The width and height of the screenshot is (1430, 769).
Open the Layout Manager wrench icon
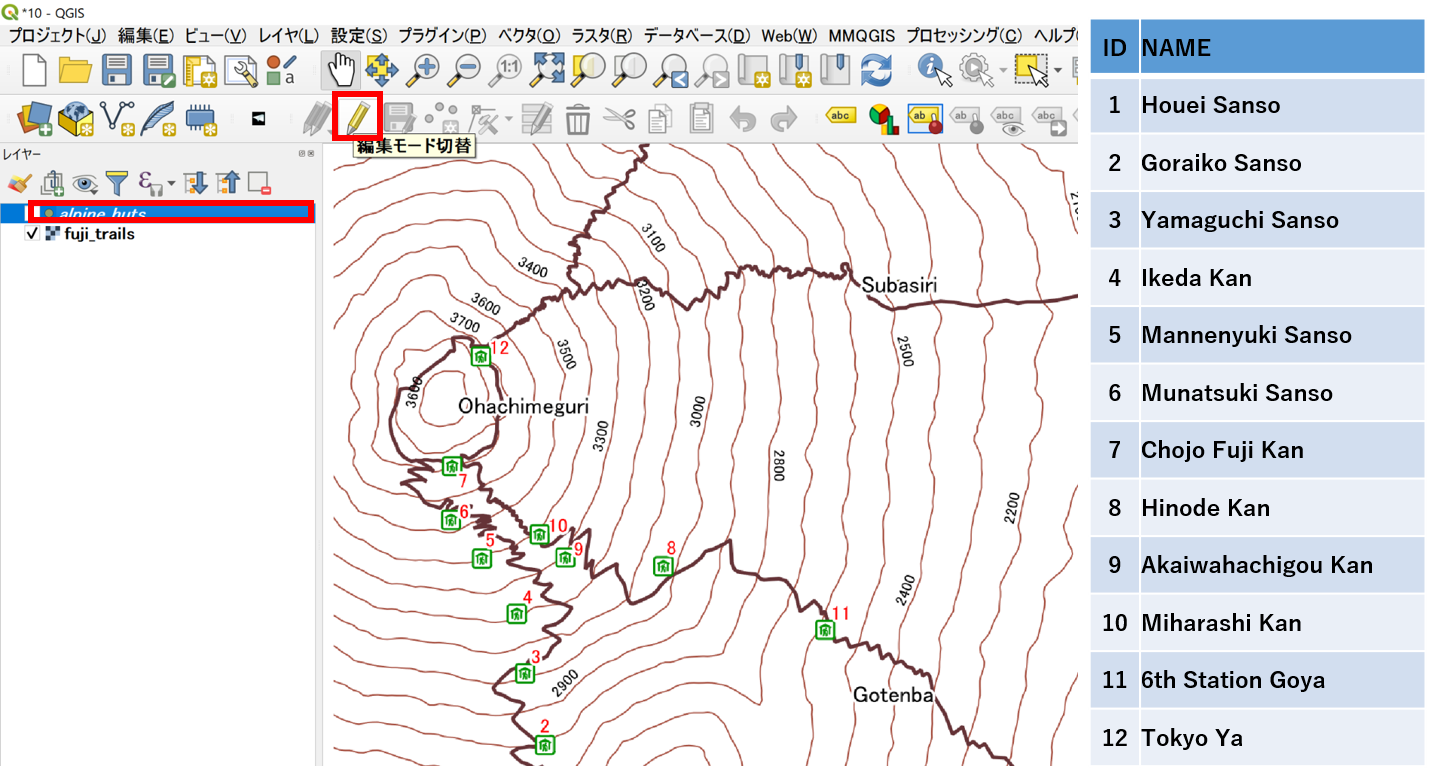pyautogui.click(x=241, y=70)
